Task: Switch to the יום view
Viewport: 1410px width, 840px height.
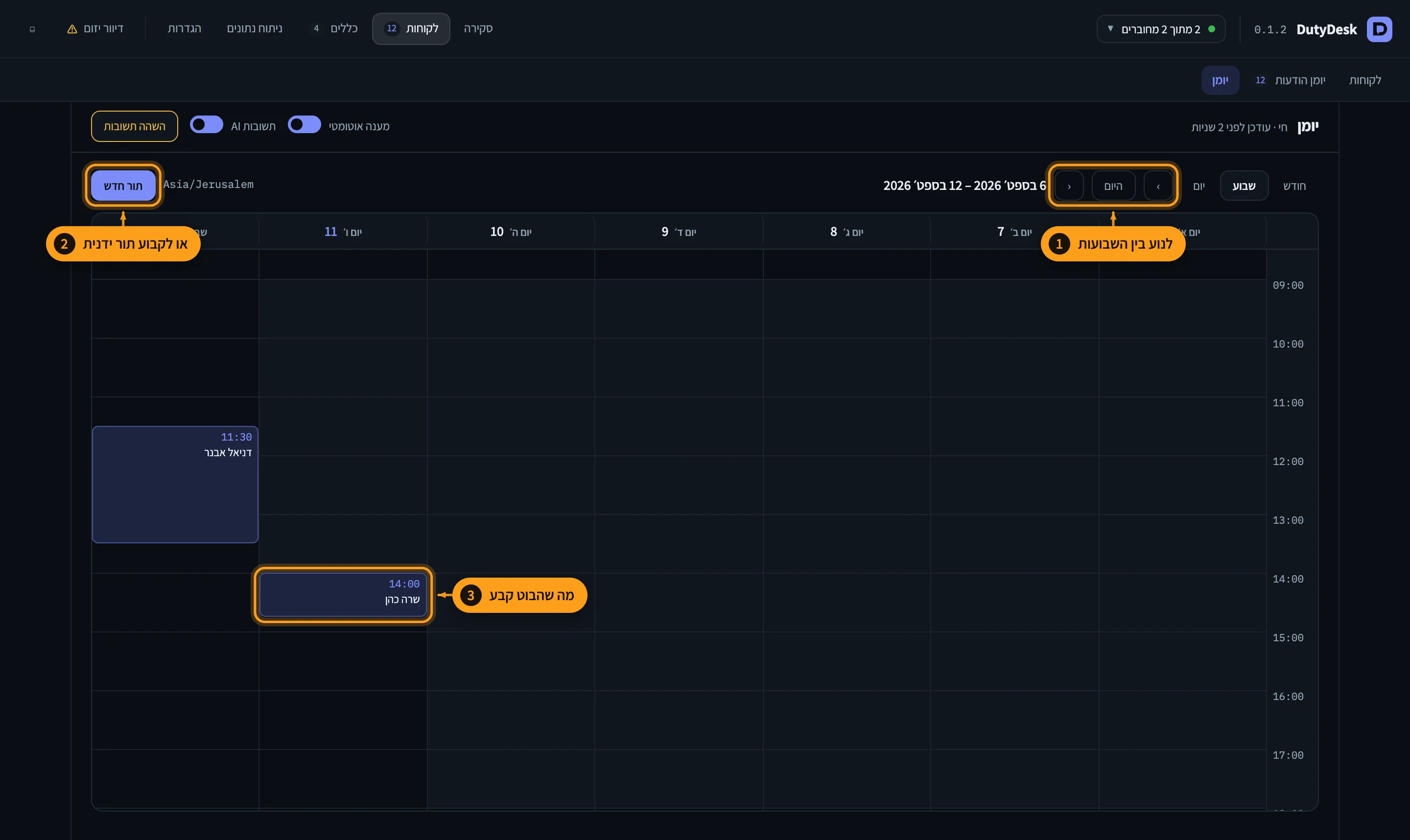Action: pyautogui.click(x=1199, y=186)
